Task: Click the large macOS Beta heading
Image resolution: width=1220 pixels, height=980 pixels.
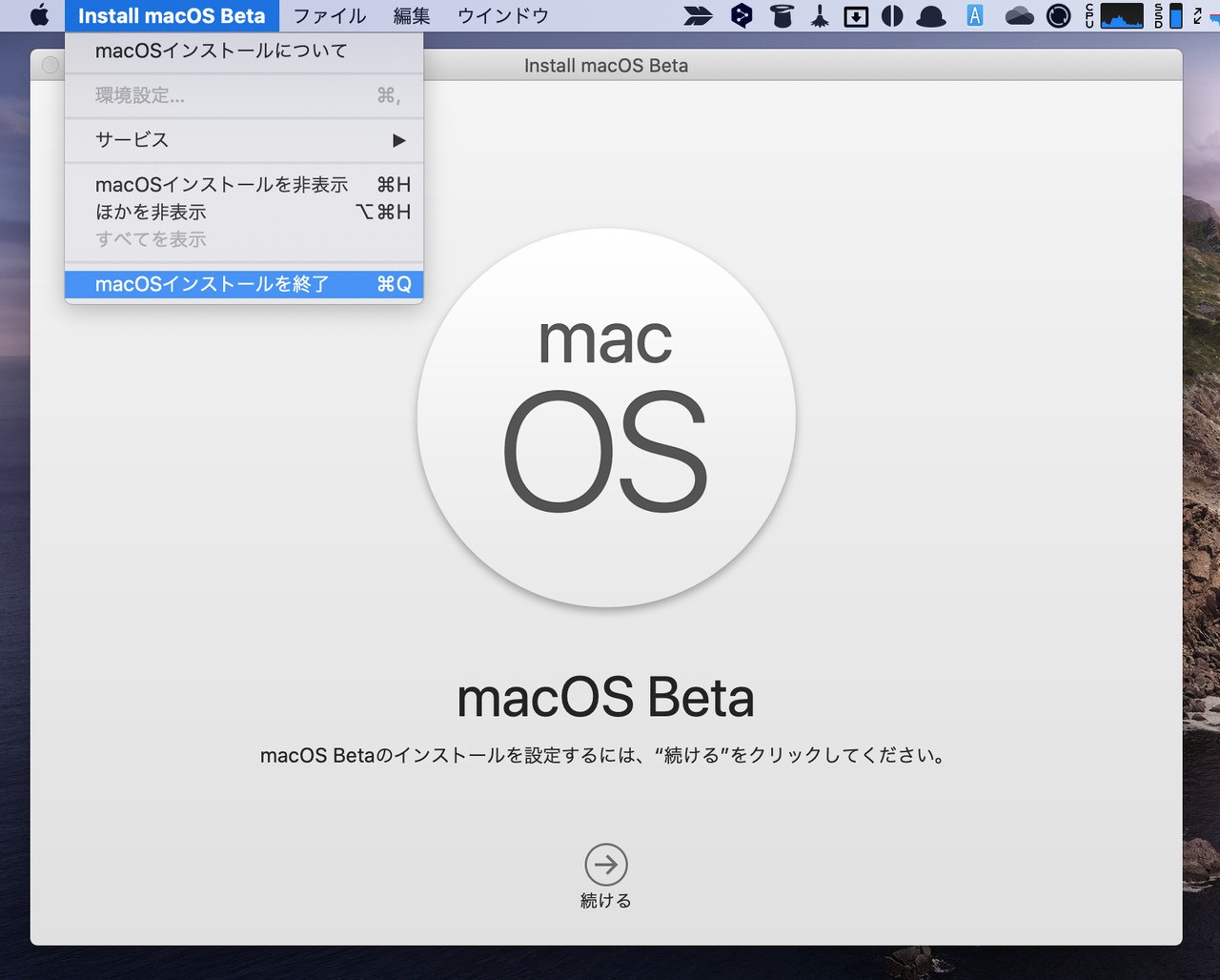Action: click(606, 698)
